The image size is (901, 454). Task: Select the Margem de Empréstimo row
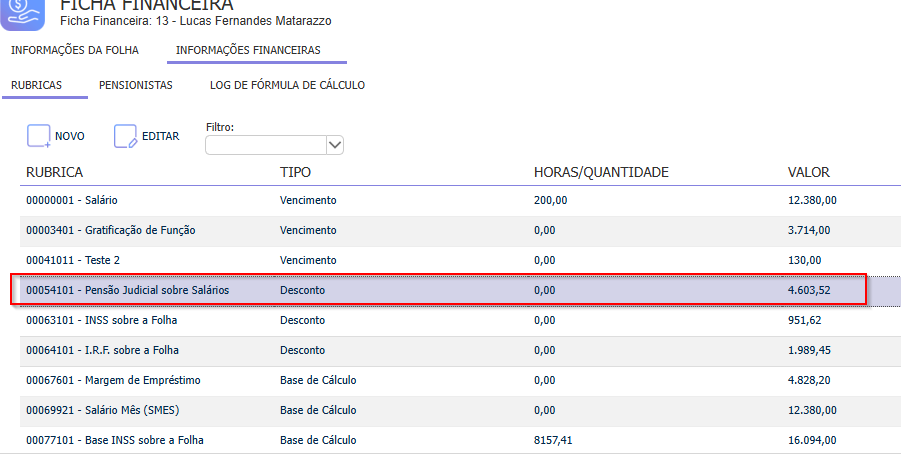(113, 380)
